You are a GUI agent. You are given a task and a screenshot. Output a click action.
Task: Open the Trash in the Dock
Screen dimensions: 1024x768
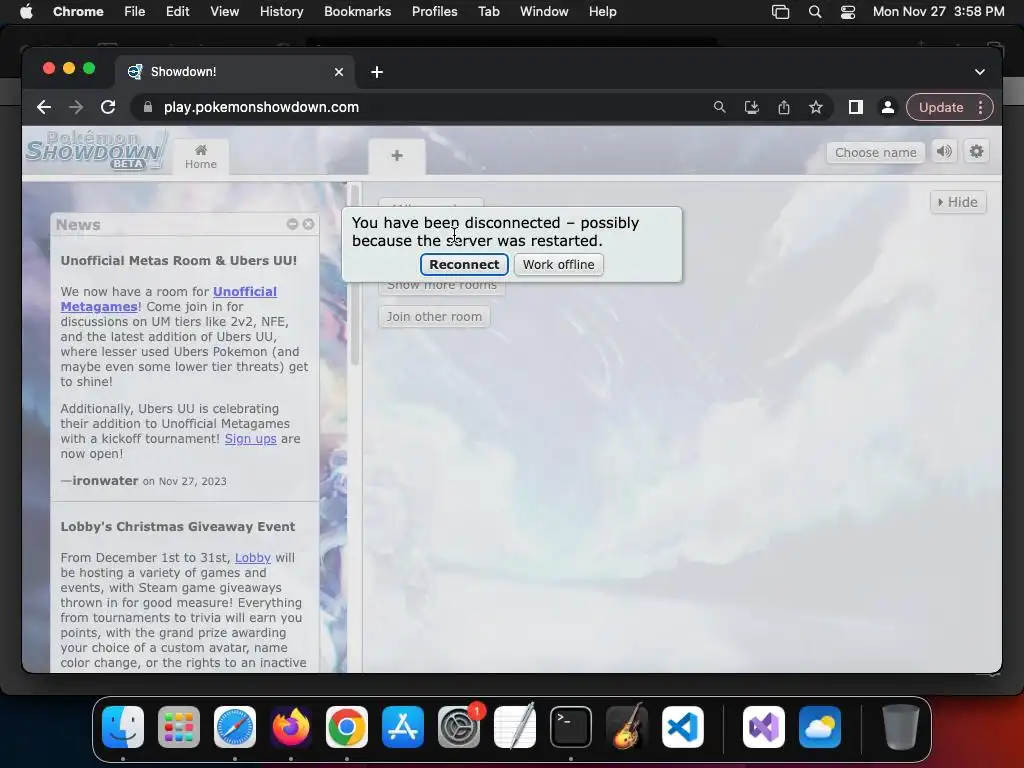(900, 727)
